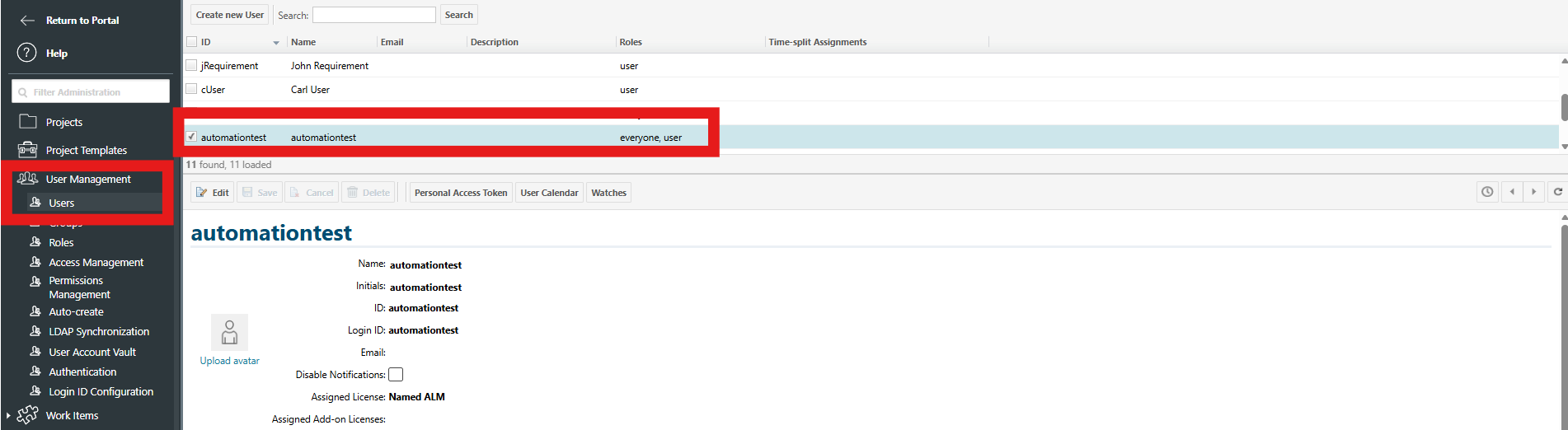Click the Project Templates icon

coord(28,150)
